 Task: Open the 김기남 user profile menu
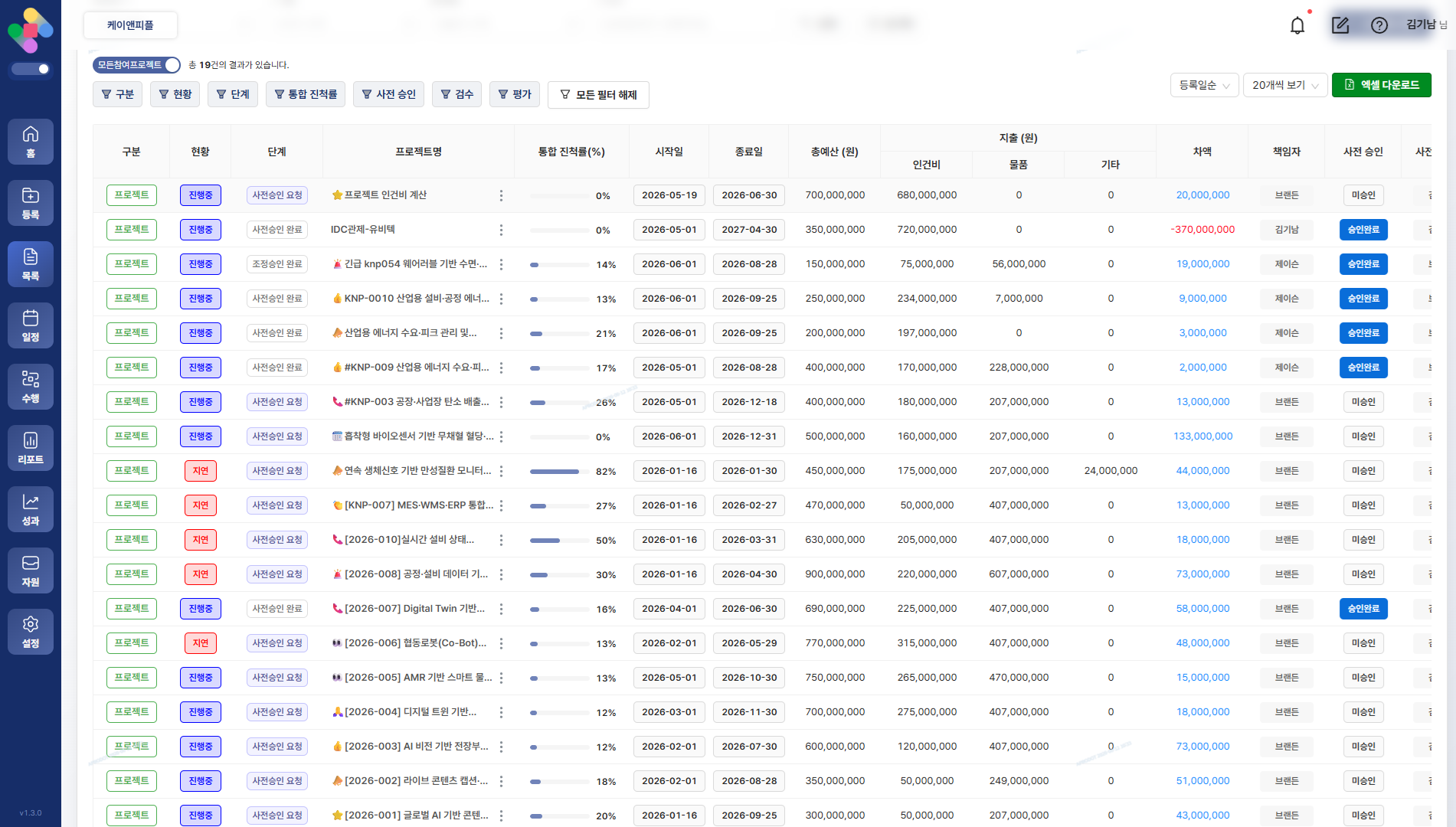(1426, 25)
